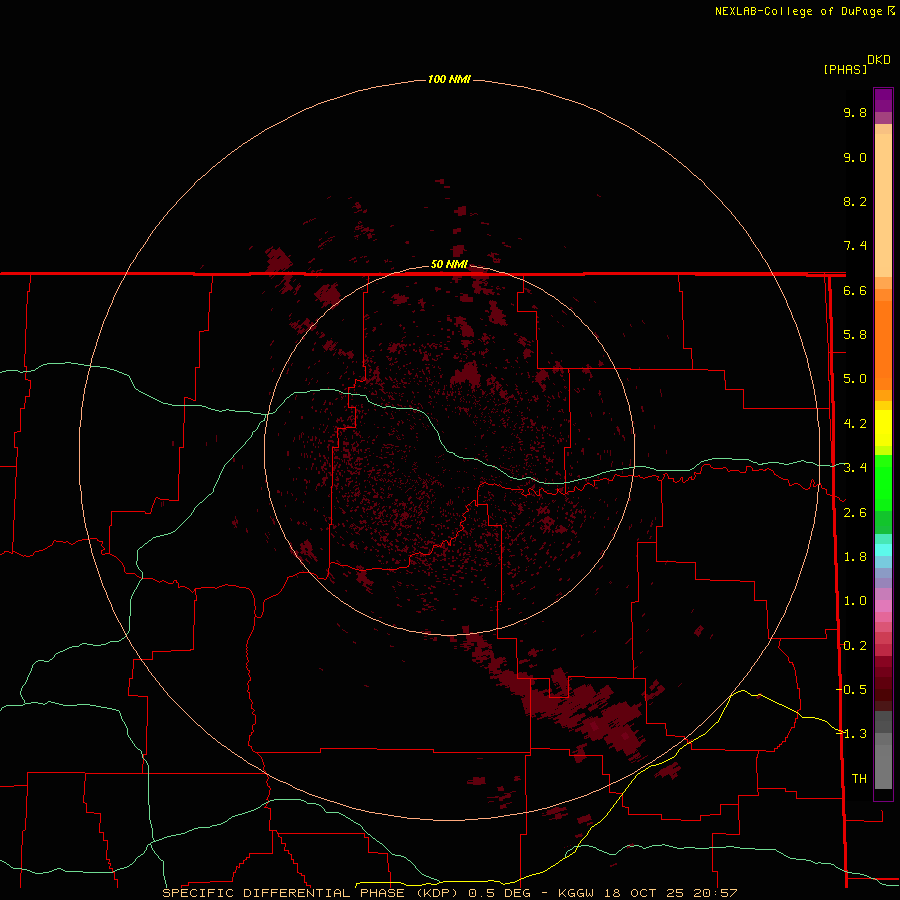Pick the cyan color band of the legend
This screenshot has height=900, width=900.
point(883,550)
